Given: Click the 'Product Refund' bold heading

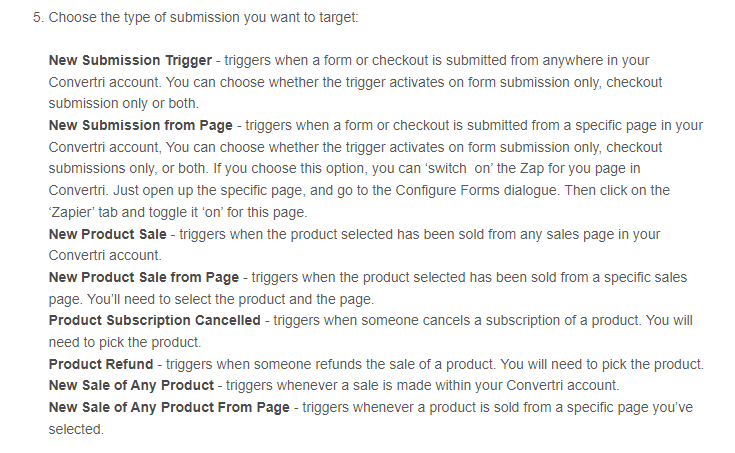Looking at the screenshot, I should point(101,364).
